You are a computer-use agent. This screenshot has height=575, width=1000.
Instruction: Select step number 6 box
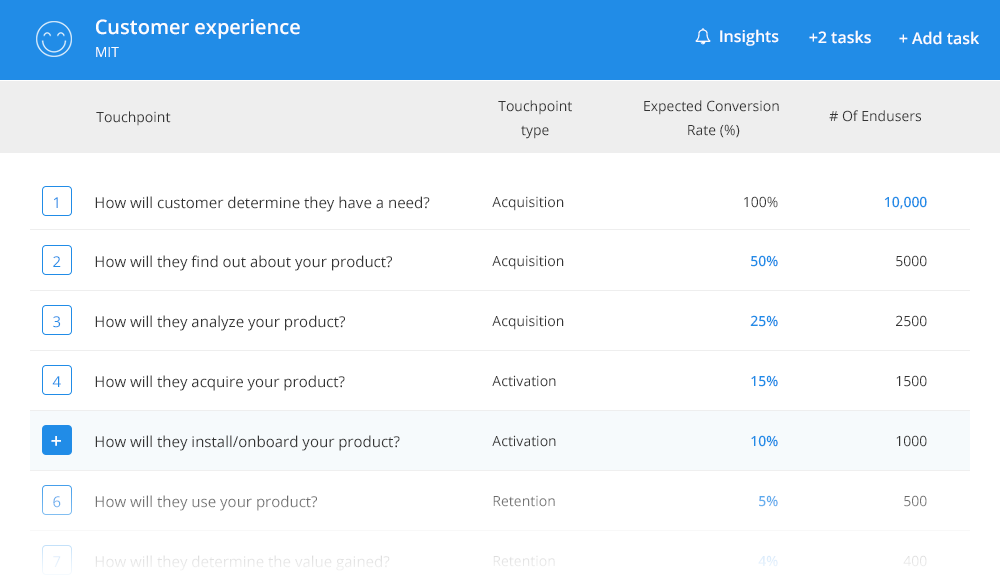click(x=56, y=501)
